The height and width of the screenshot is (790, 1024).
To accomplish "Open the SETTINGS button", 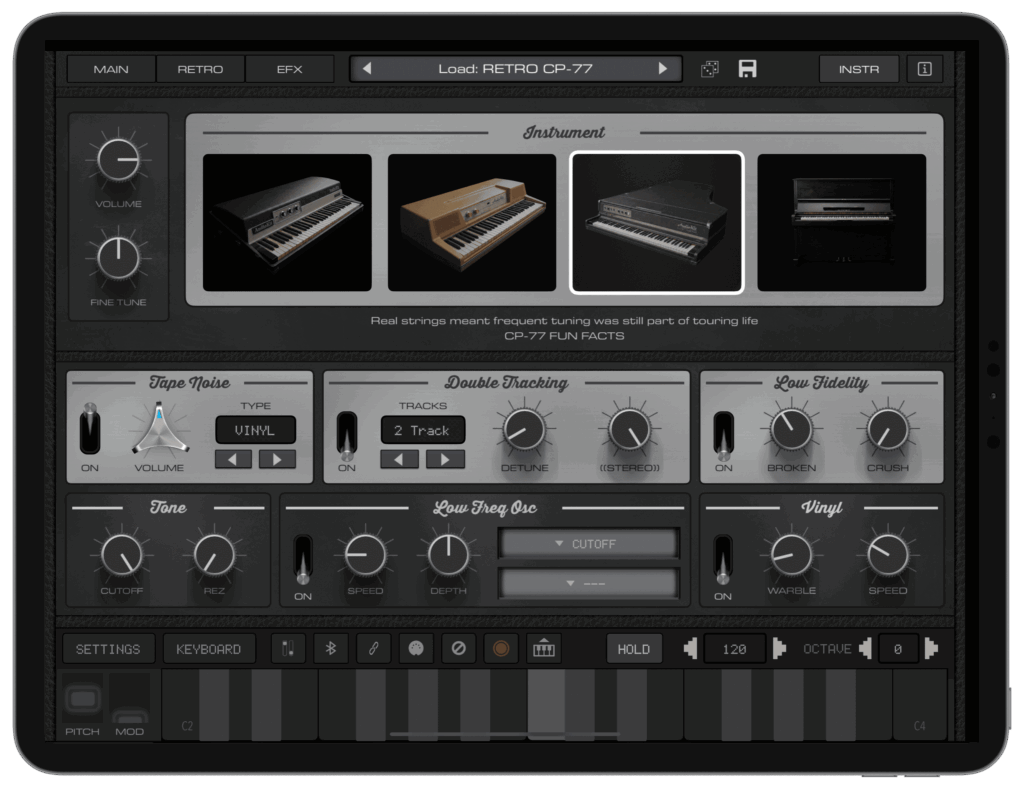I will pyautogui.click(x=108, y=649).
